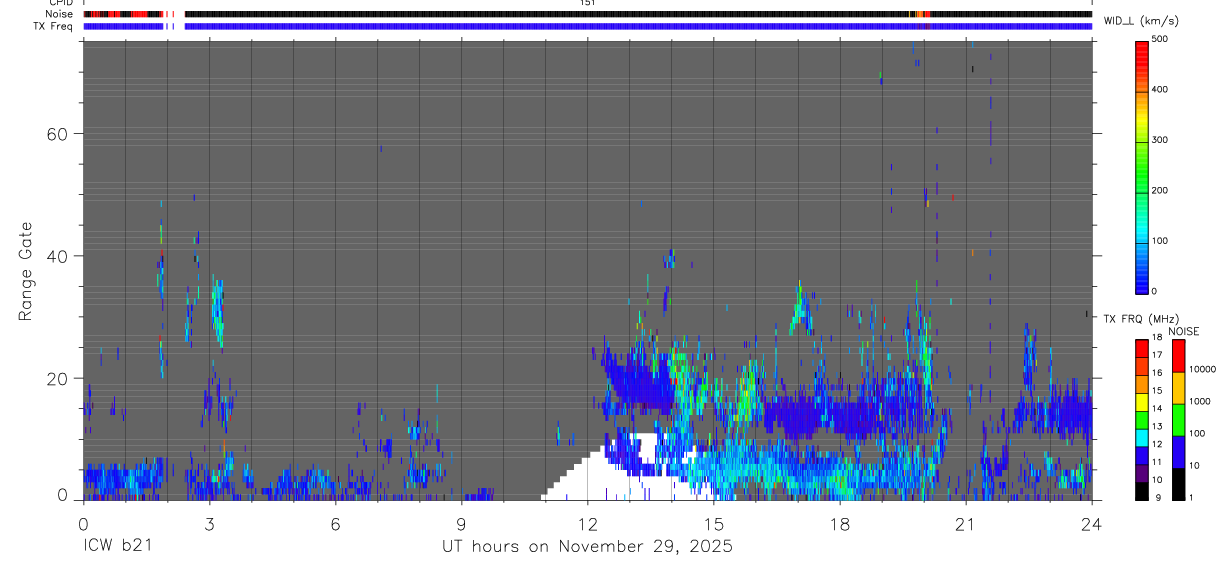Click the 18 tick on the UT hours axis
This screenshot has width=1228, height=567.
click(840, 523)
